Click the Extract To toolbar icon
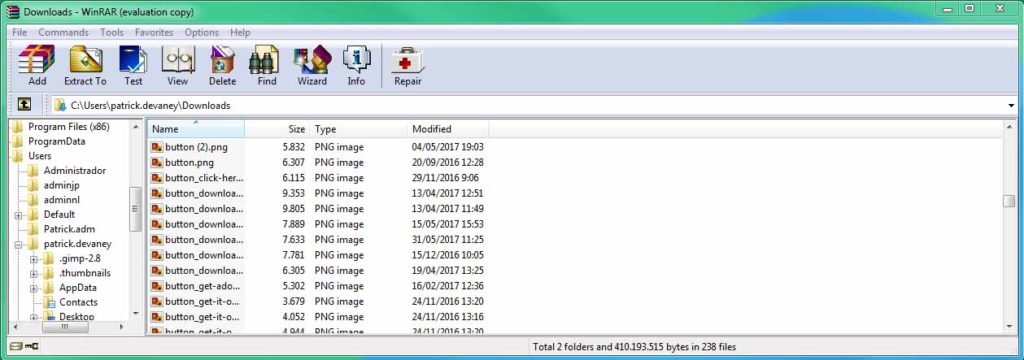This screenshot has width=1024, height=360. click(85, 59)
